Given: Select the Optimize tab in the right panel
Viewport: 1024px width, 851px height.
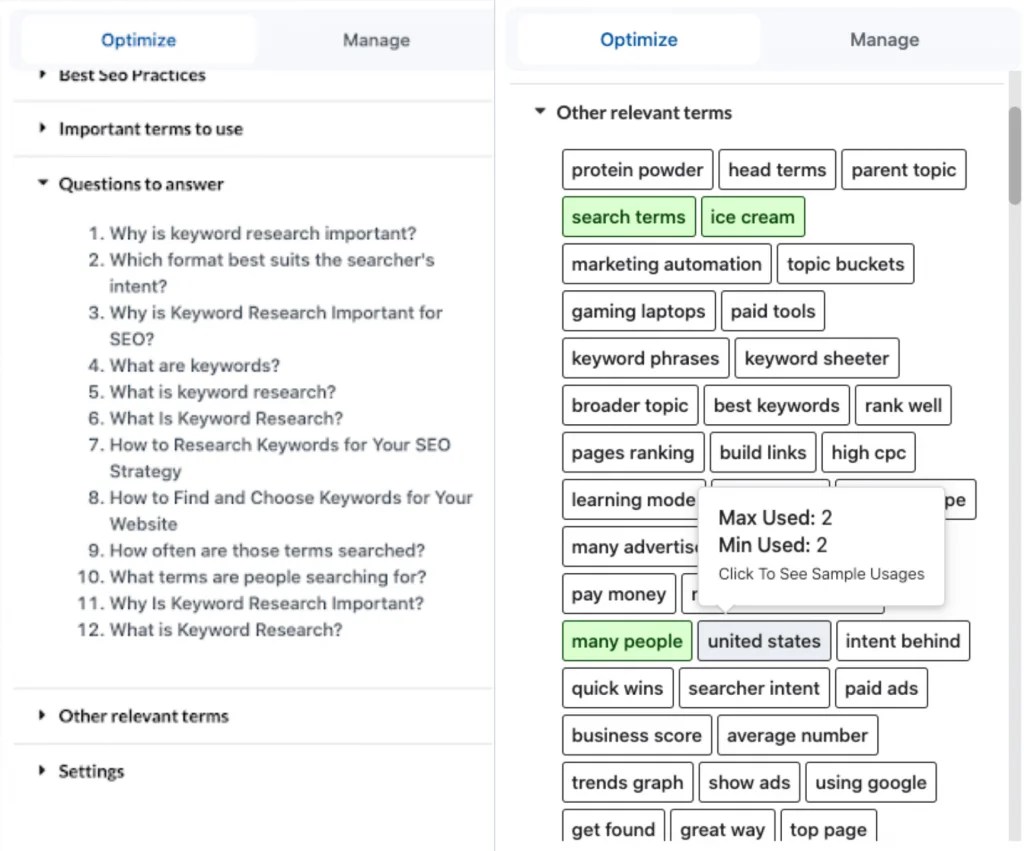Looking at the screenshot, I should click(x=638, y=40).
